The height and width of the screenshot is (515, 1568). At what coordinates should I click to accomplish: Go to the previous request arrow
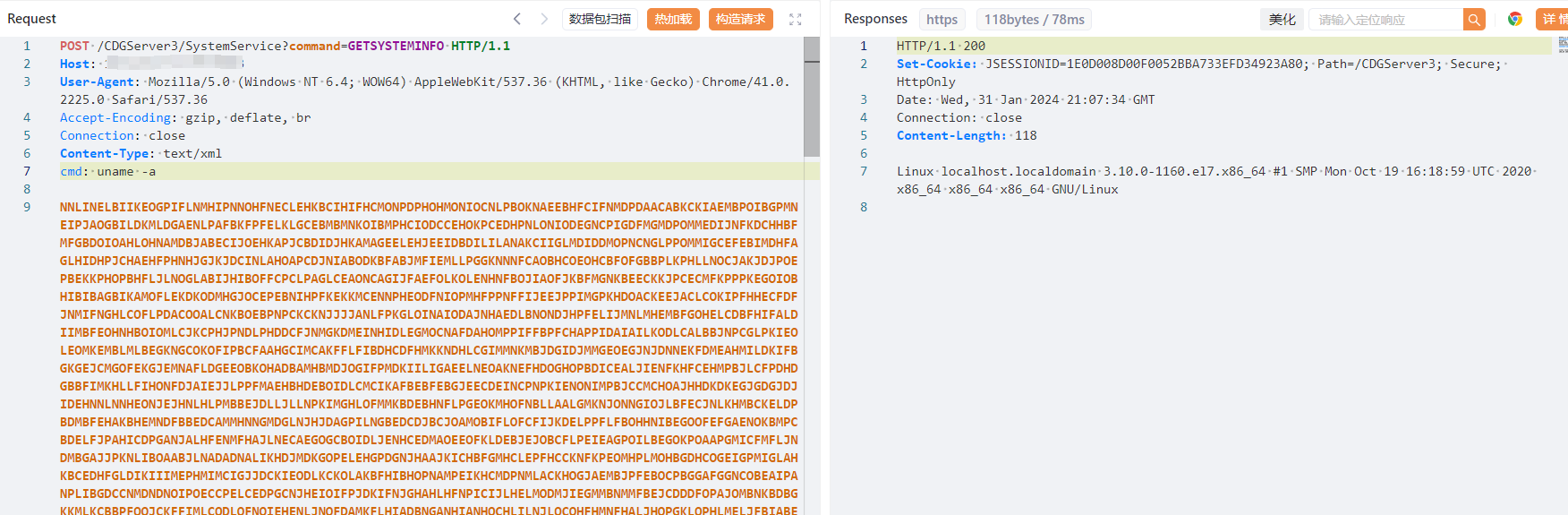(x=517, y=19)
